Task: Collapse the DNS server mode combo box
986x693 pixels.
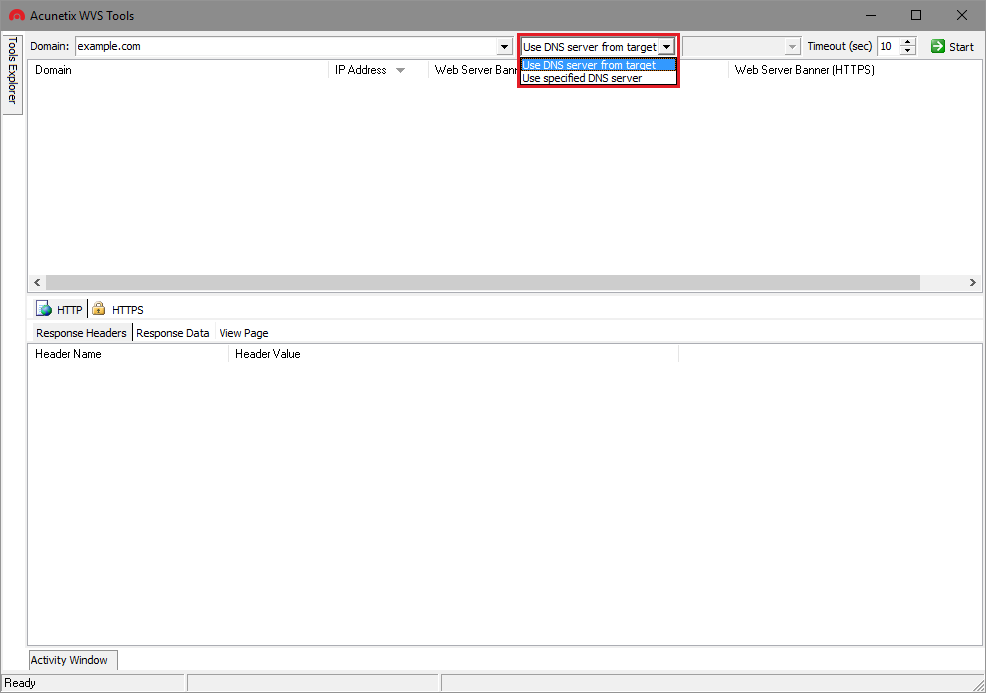Action: (667, 47)
